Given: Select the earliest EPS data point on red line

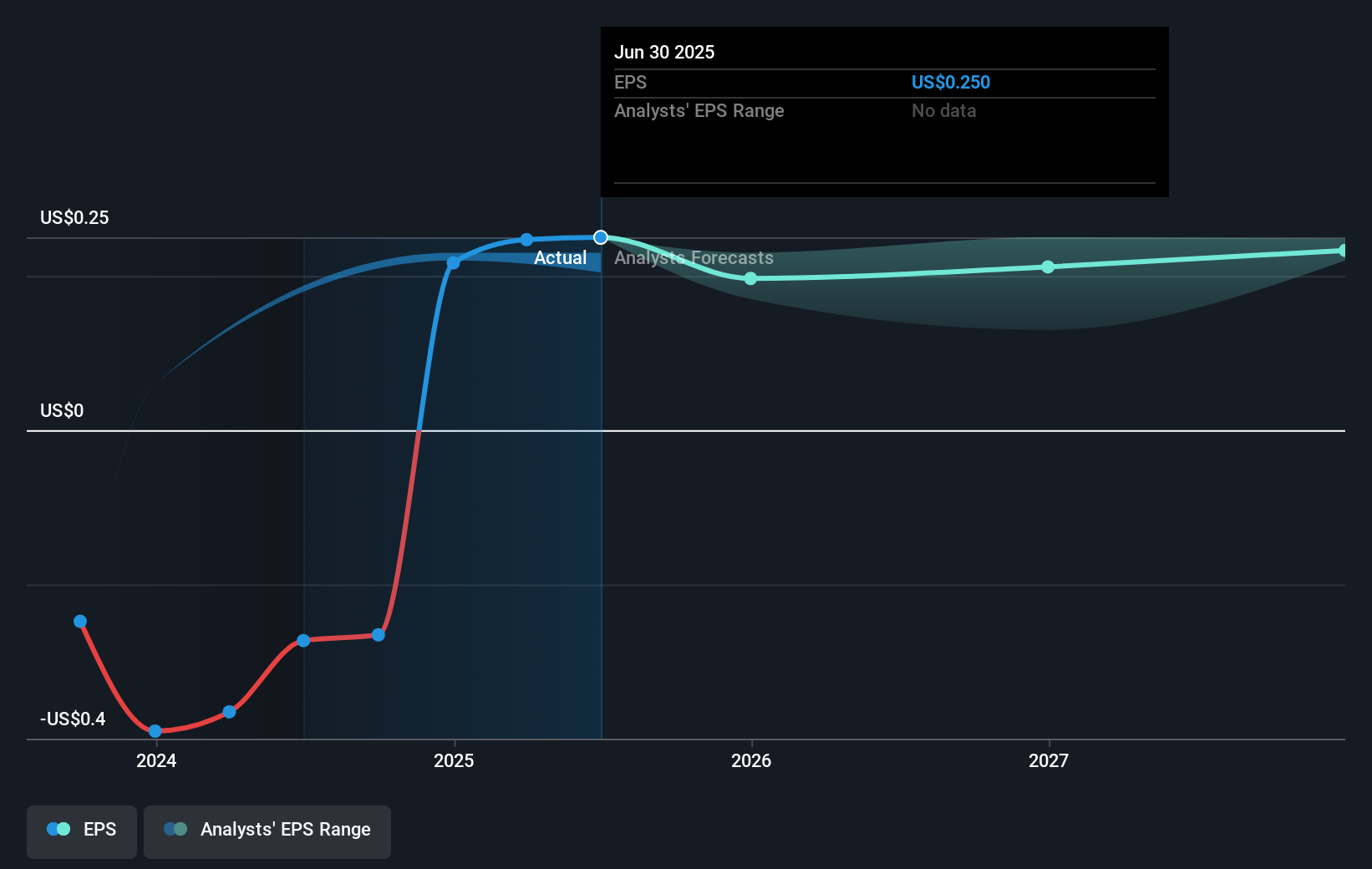Looking at the screenshot, I should pyautogui.click(x=79, y=621).
